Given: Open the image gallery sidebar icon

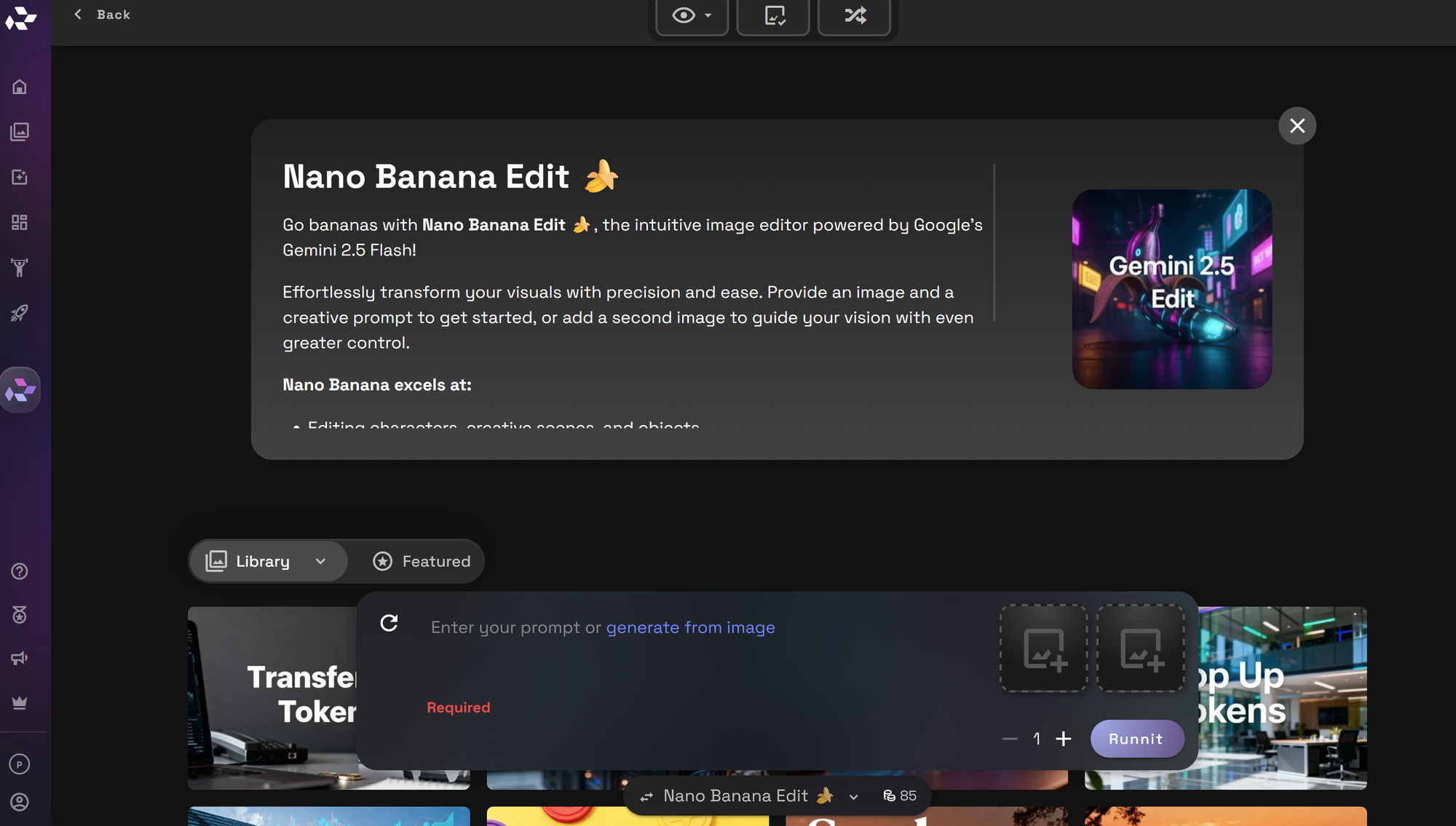Looking at the screenshot, I should pyautogui.click(x=20, y=132).
